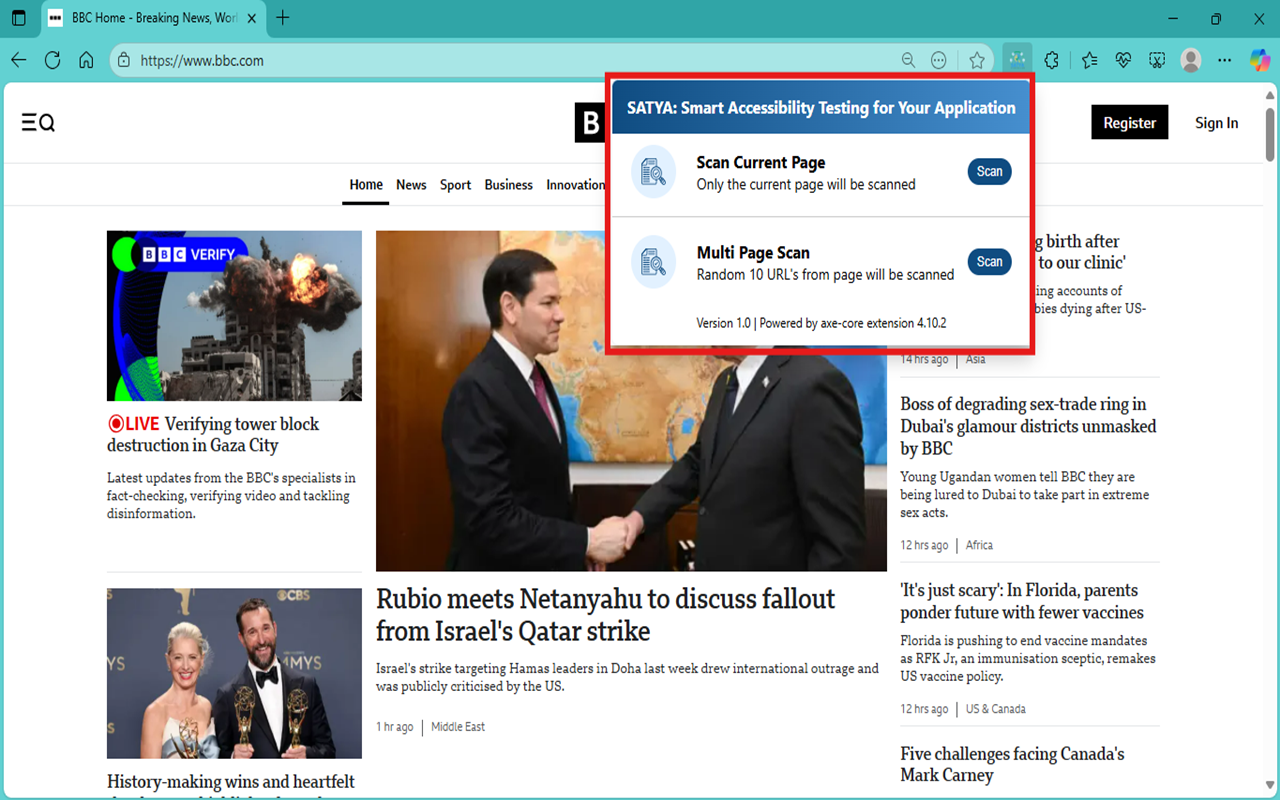Open the Extensions puzzle icon
Image resolution: width=1280 pixels, height=800 pixels.
(1052, 60)
